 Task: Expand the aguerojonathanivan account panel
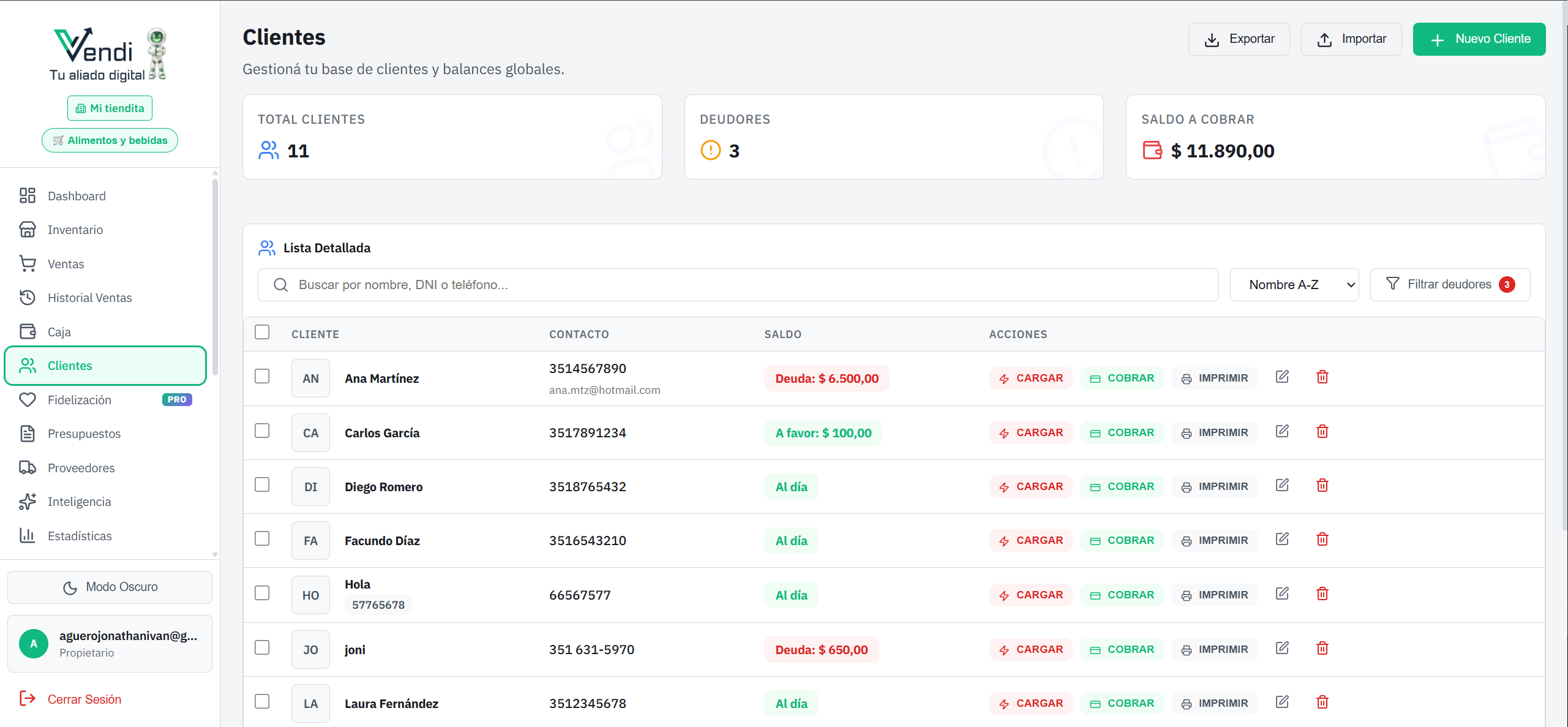[x=110, y=643]
